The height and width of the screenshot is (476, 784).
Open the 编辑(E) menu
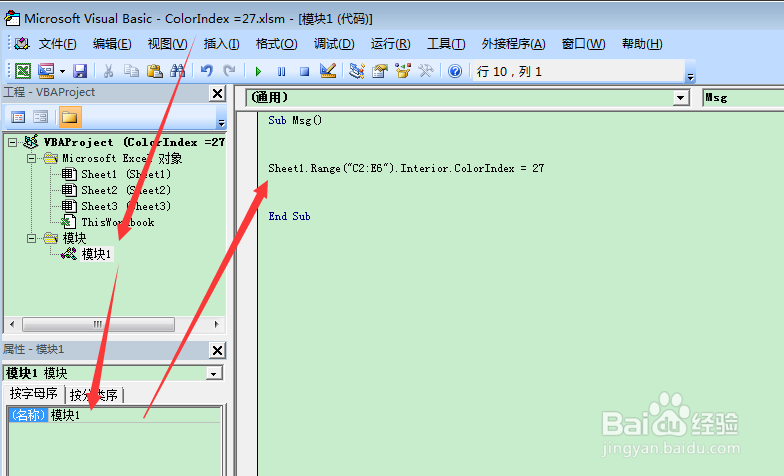[x=112, y=44]
